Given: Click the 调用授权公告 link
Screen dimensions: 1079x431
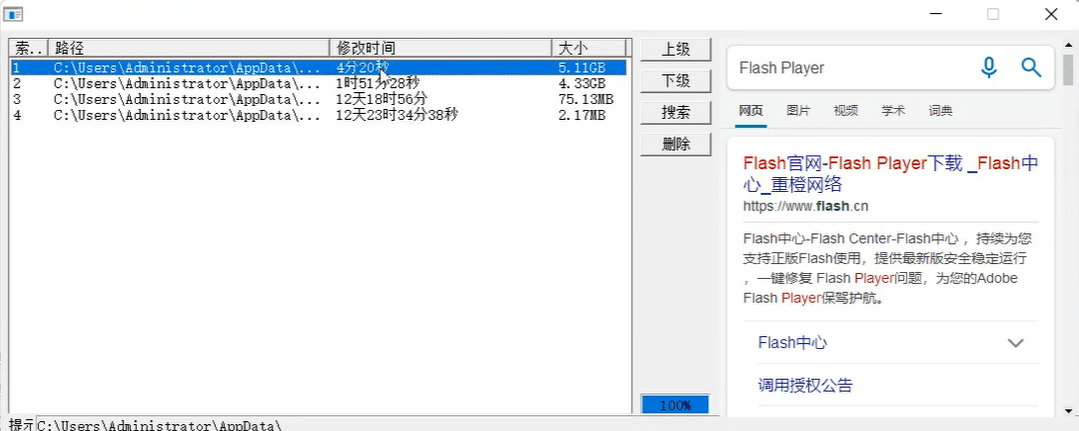Looking at the screenshot, I should coord(805,385).
